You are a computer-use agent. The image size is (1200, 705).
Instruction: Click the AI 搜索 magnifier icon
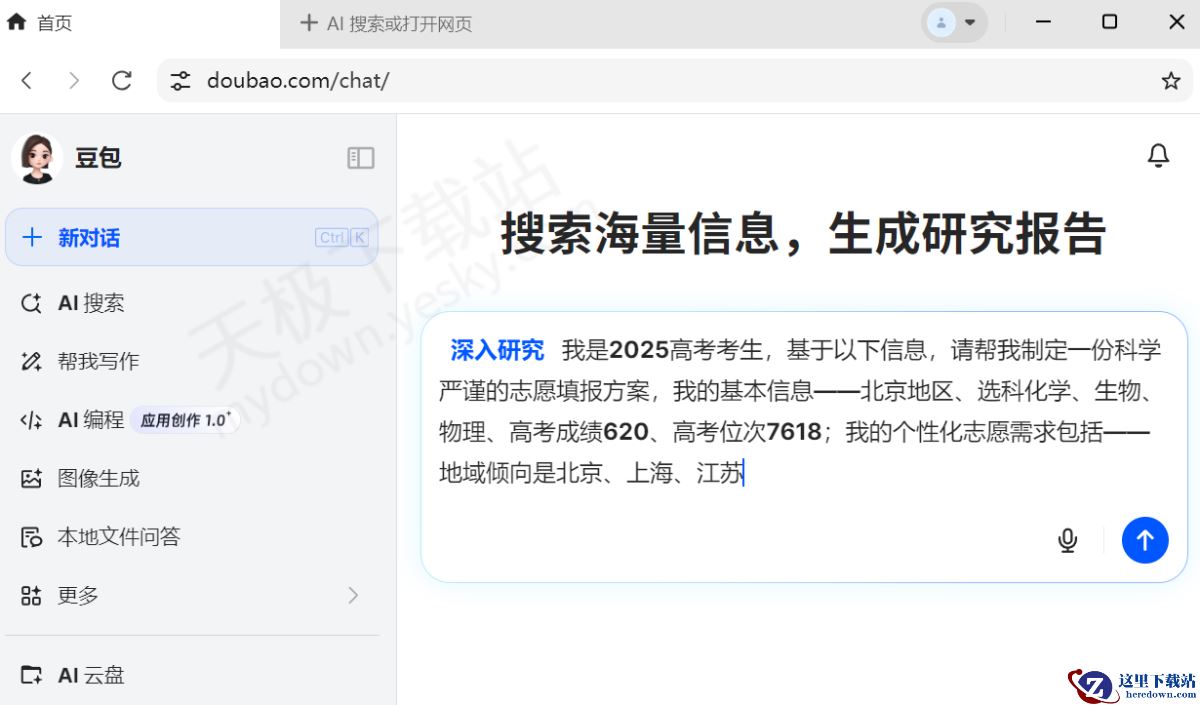(x=32, y=303)
